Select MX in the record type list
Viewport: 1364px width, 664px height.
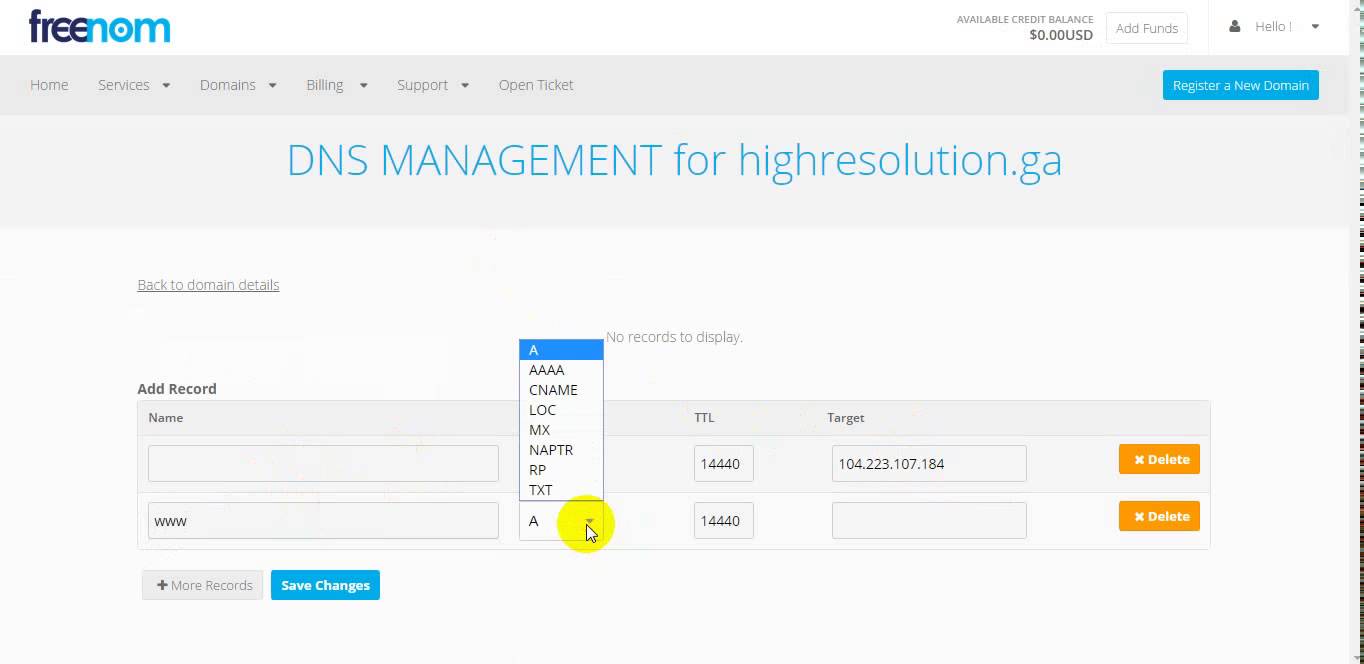[561, 430]
